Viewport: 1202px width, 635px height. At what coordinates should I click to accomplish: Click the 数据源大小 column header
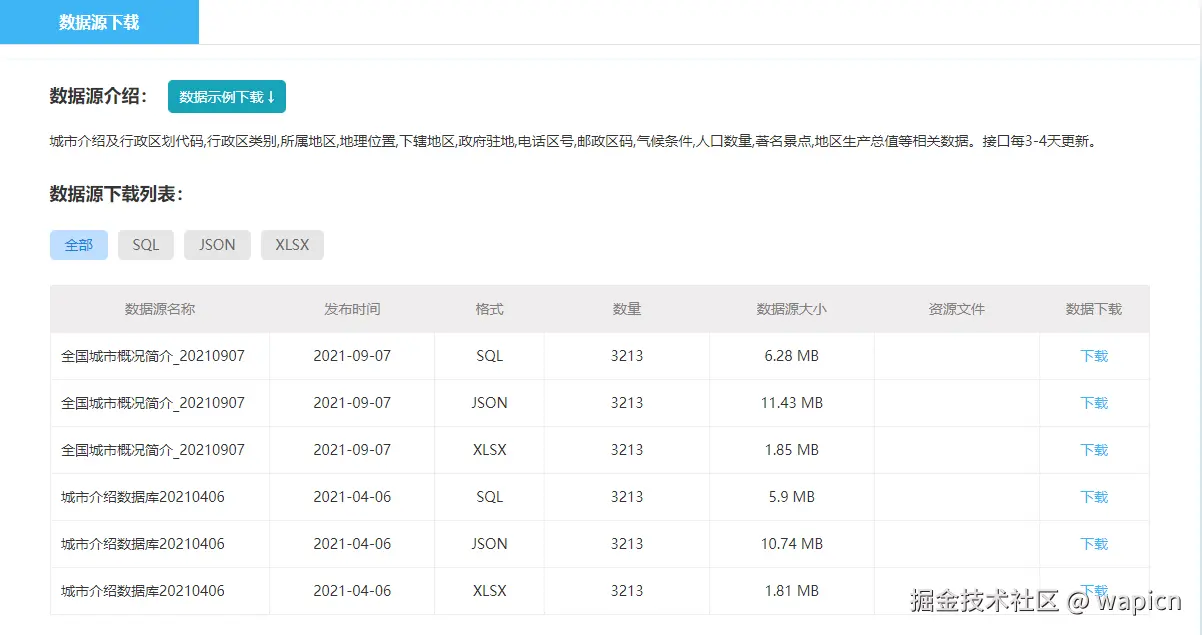[x=791, y=309]
